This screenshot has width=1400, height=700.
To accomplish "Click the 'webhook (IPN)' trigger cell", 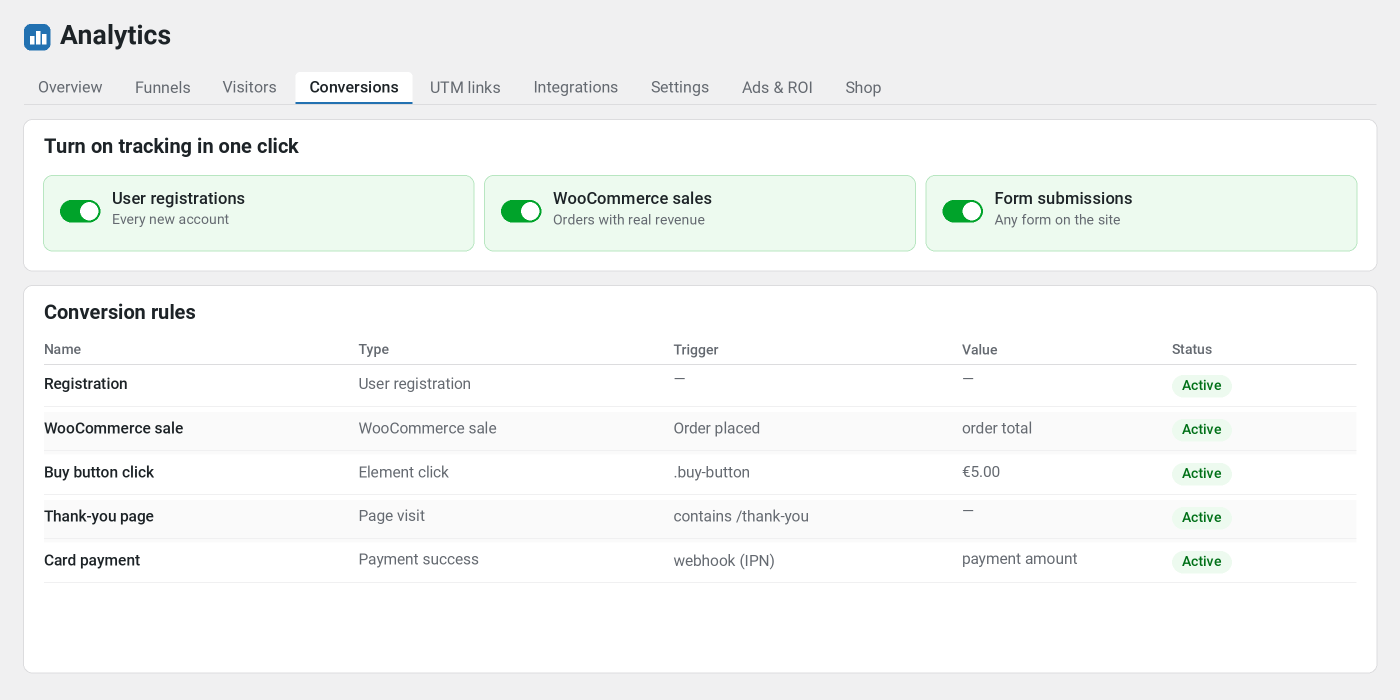I will (724, 561).
